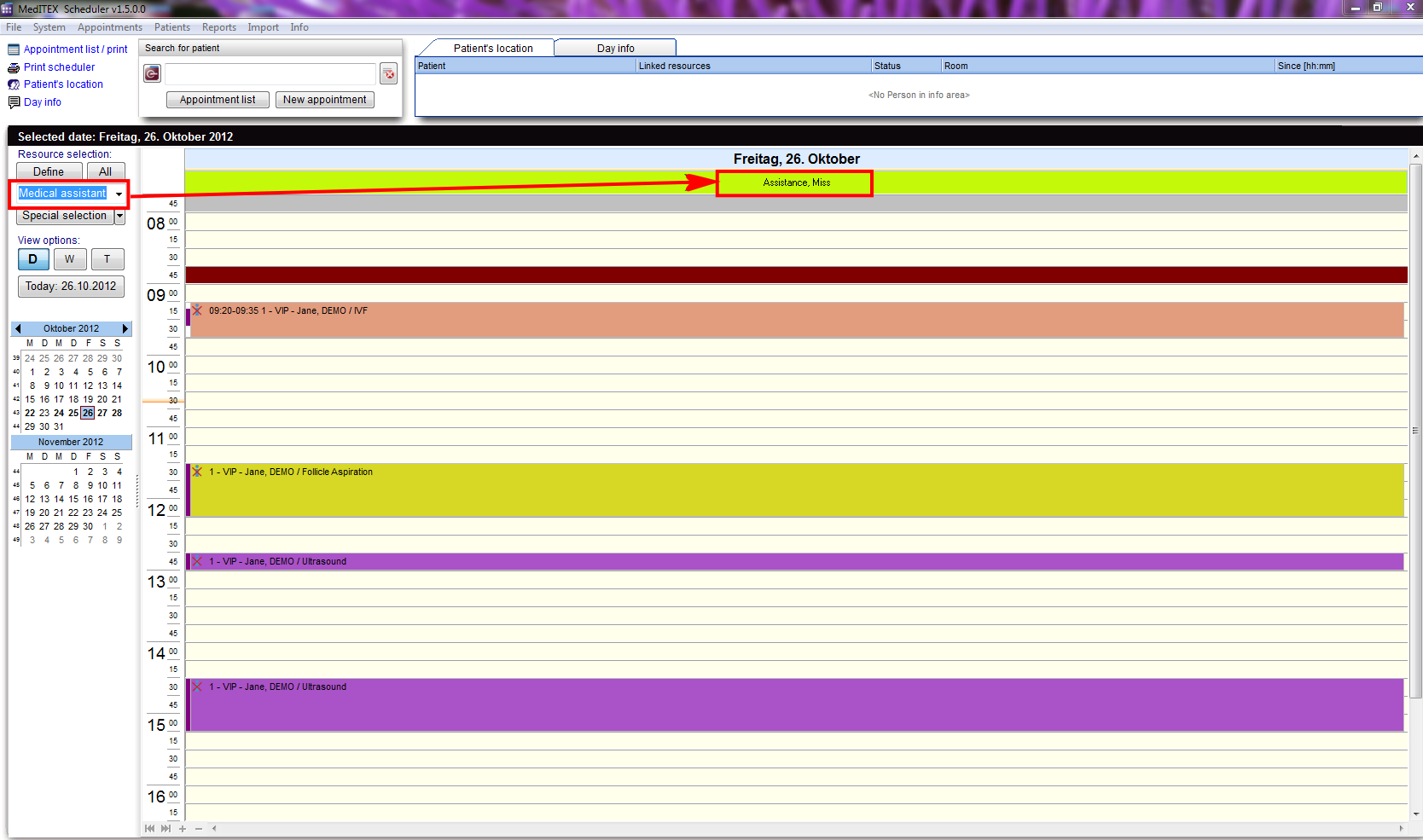Open the Appointments menu

(110, 27)
